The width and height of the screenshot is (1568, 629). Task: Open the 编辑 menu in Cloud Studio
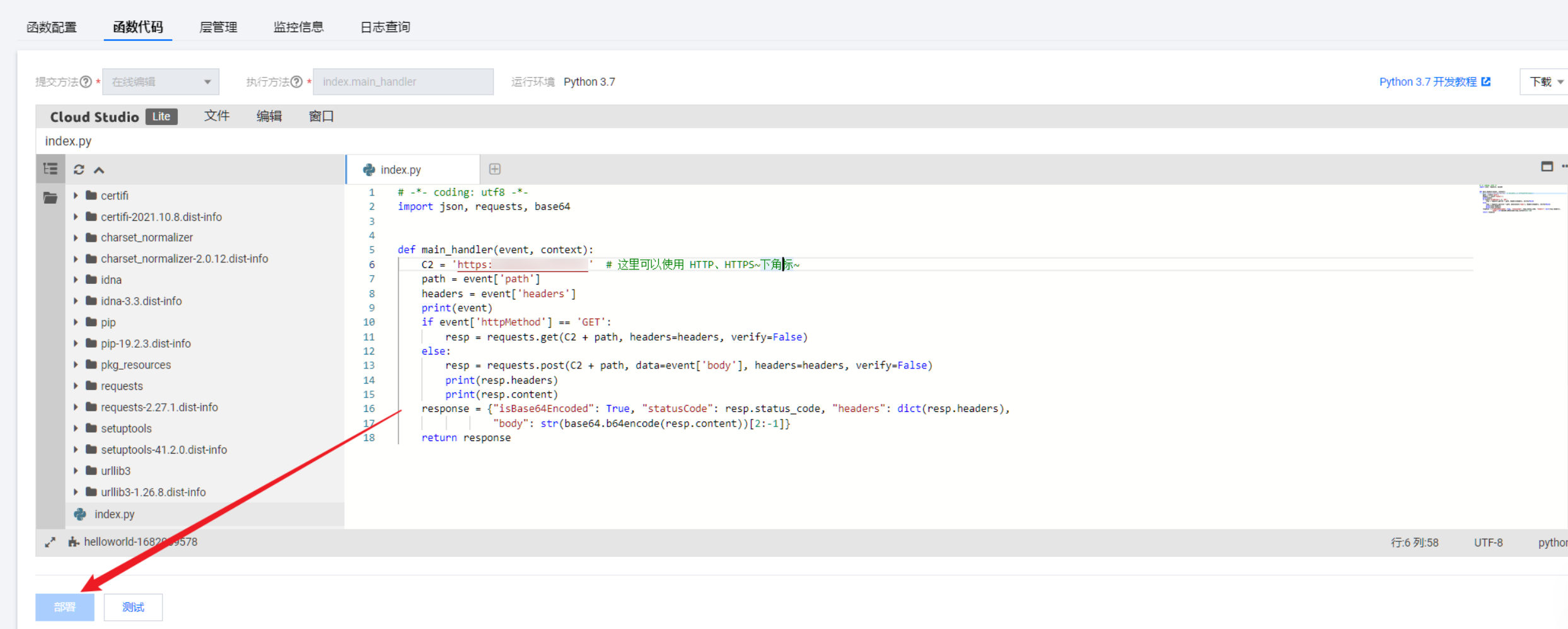pyautogui.click(x=269, y=117)
